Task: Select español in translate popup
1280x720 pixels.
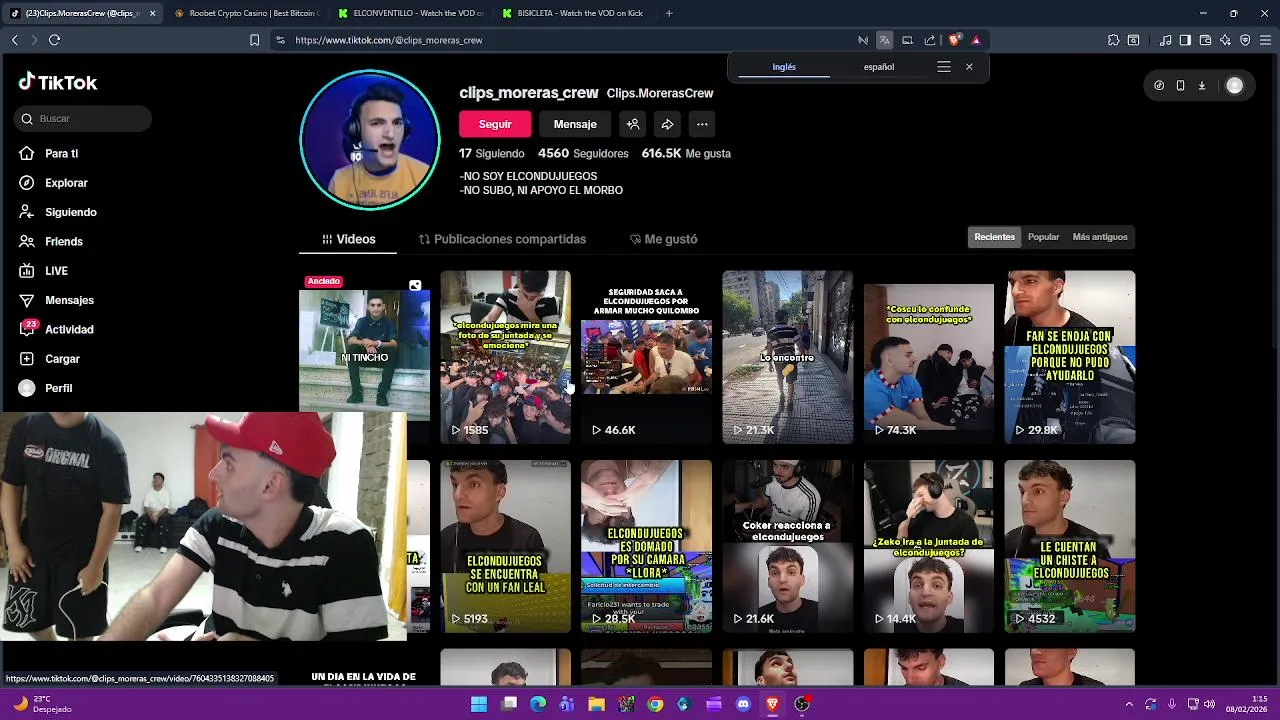Action: pos(879,67)
